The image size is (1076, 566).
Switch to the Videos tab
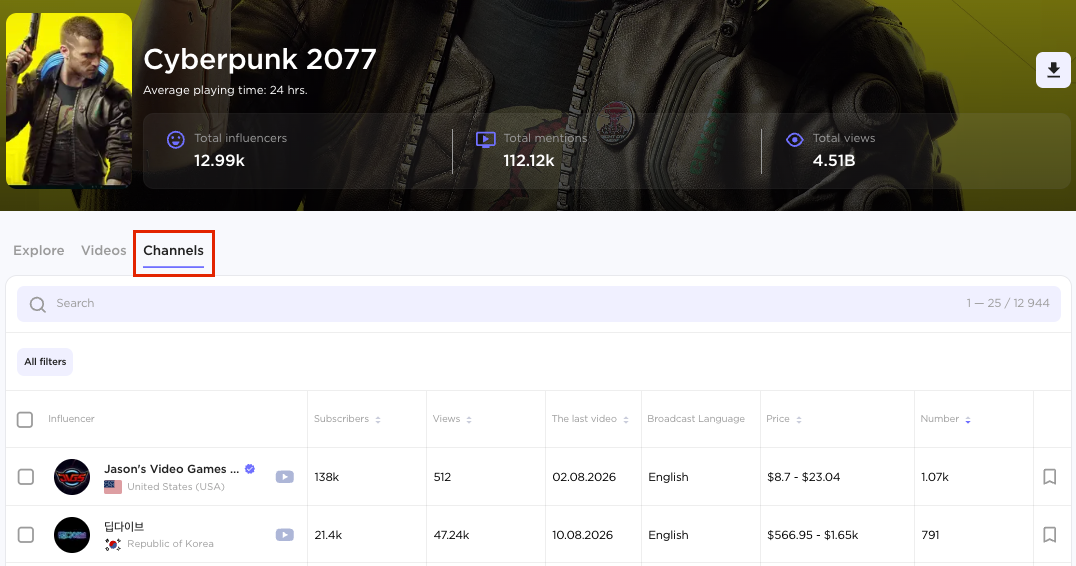point(104,250)
